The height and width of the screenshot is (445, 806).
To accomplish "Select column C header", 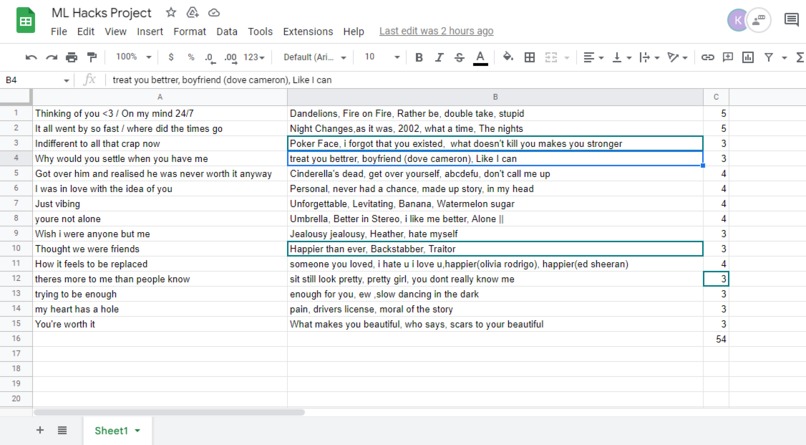I will coord(716,97).
